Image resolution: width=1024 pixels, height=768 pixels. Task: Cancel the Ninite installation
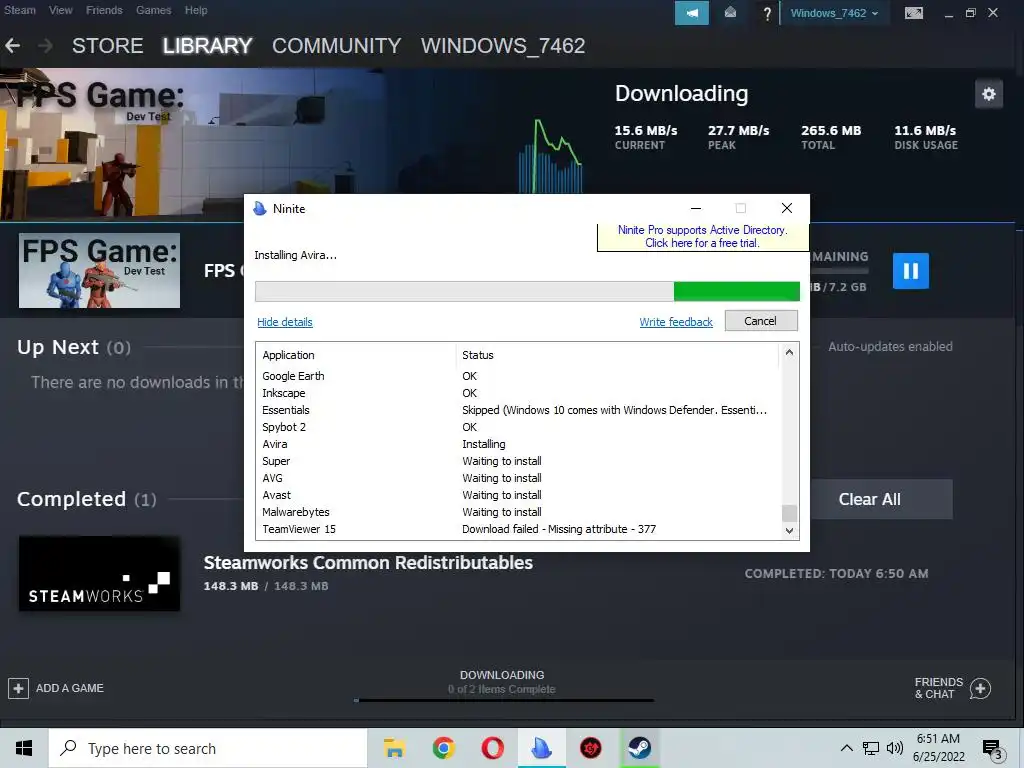click(761, 321)
